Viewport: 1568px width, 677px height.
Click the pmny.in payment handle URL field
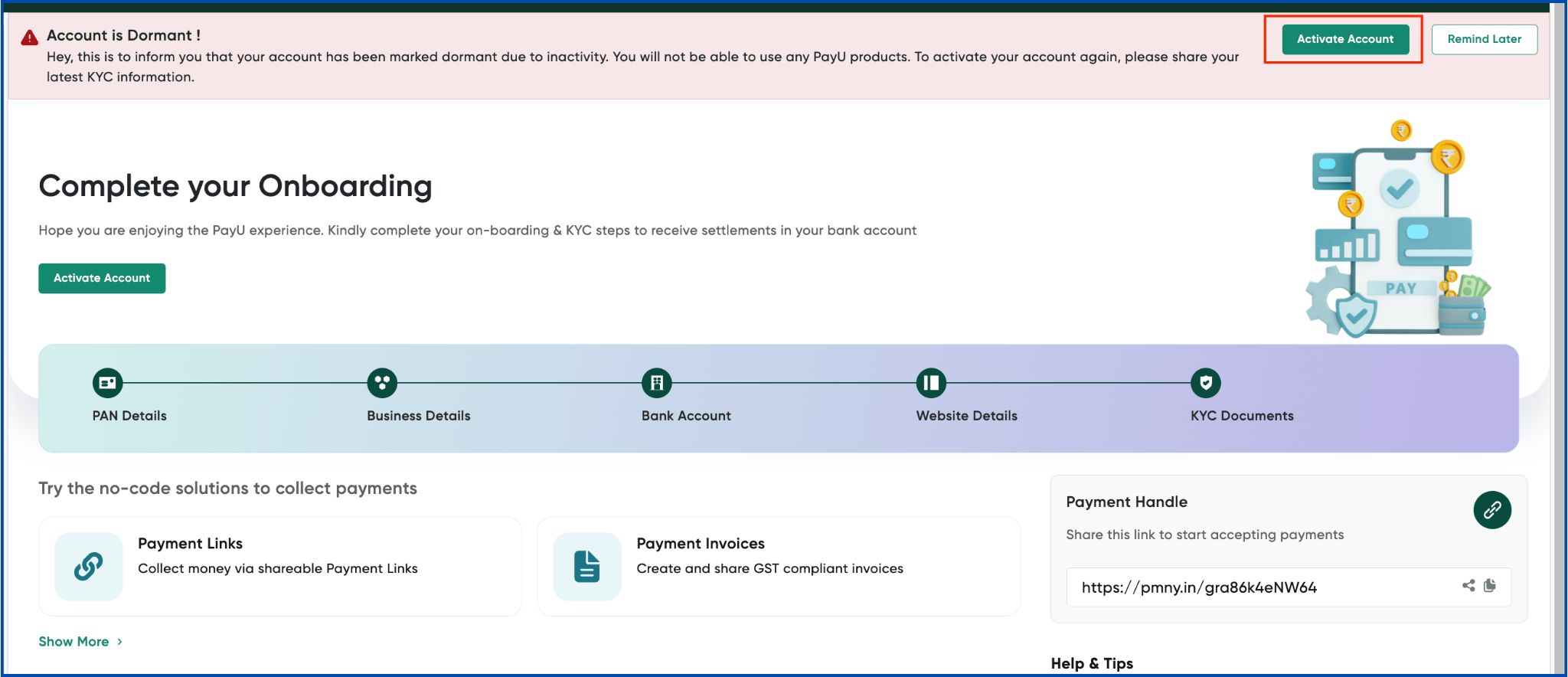point(1289,587)
